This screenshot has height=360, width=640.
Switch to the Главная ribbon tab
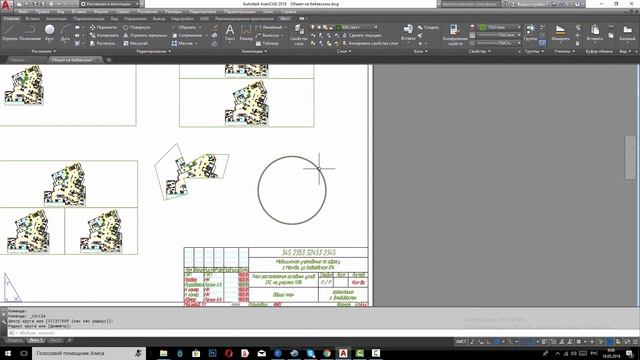point(11,19)
